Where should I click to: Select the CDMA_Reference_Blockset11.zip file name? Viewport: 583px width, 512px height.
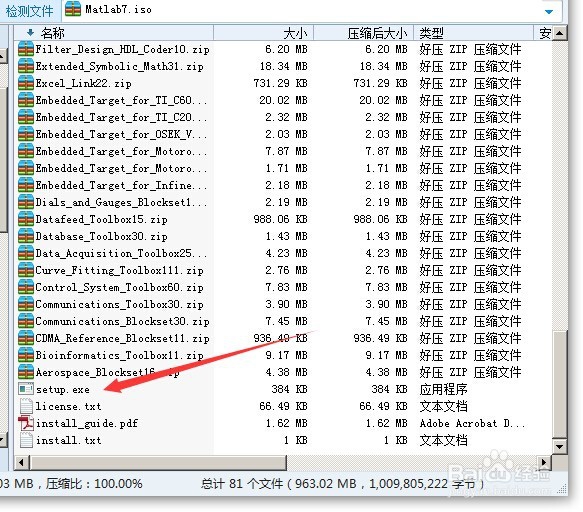point(122,338)
